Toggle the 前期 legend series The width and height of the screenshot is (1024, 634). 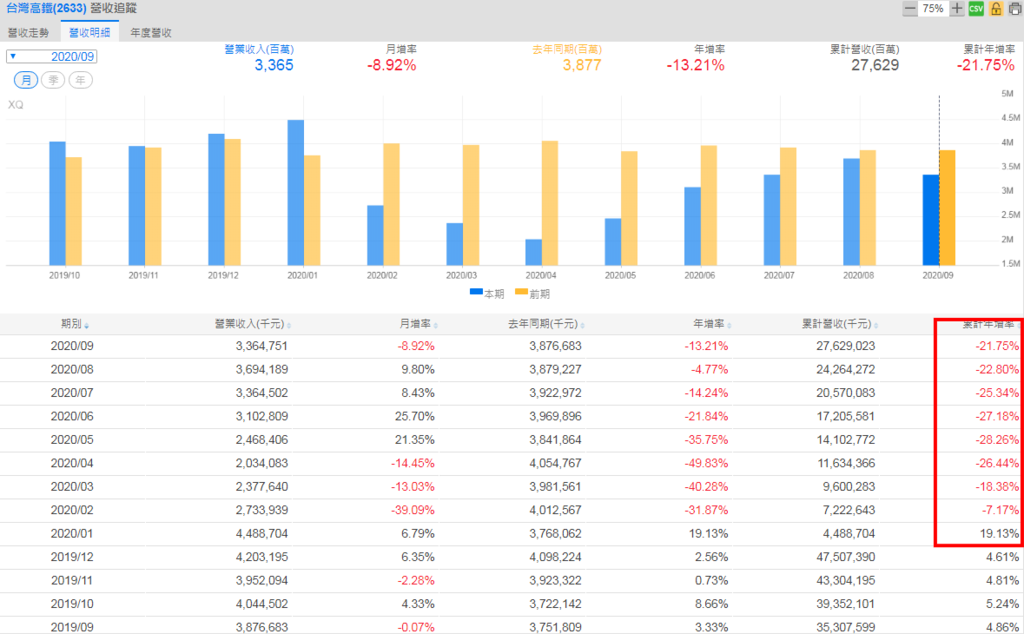532,294
